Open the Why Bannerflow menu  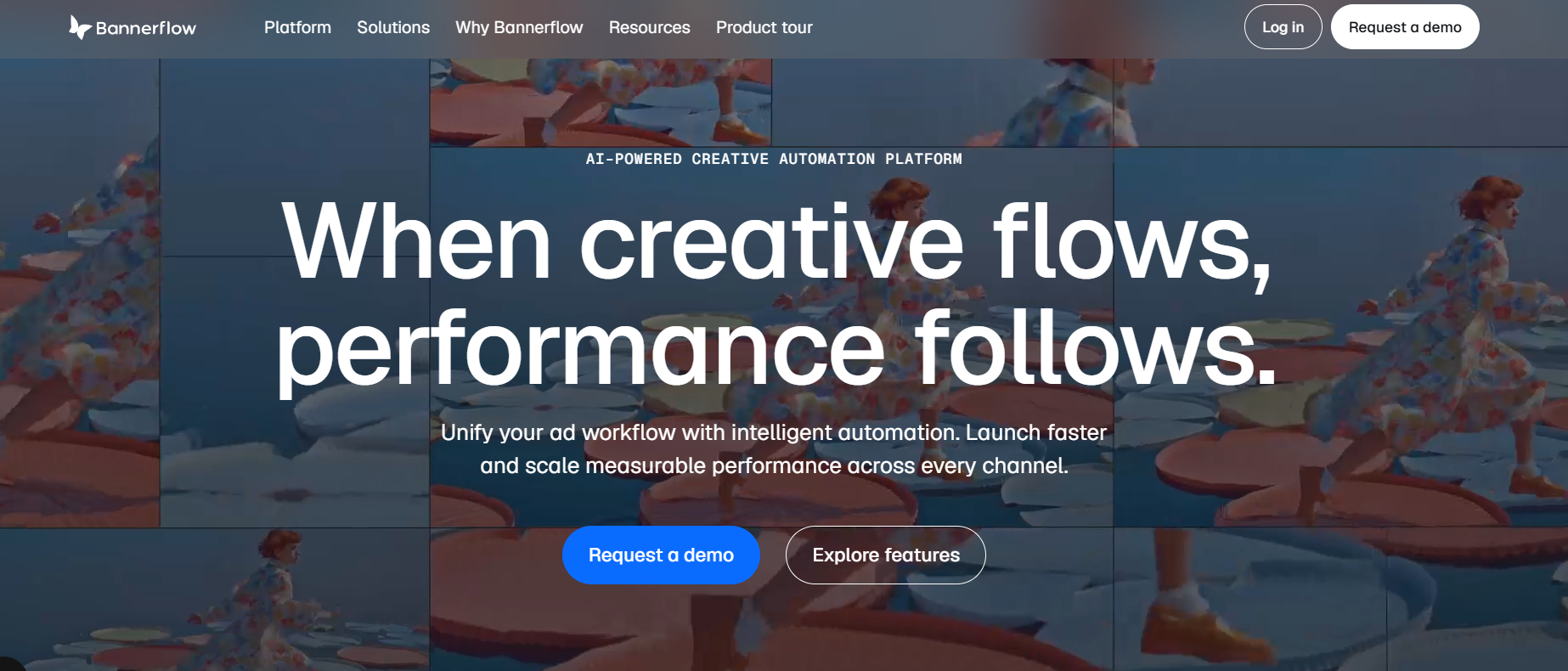click(x=519, y=27)
